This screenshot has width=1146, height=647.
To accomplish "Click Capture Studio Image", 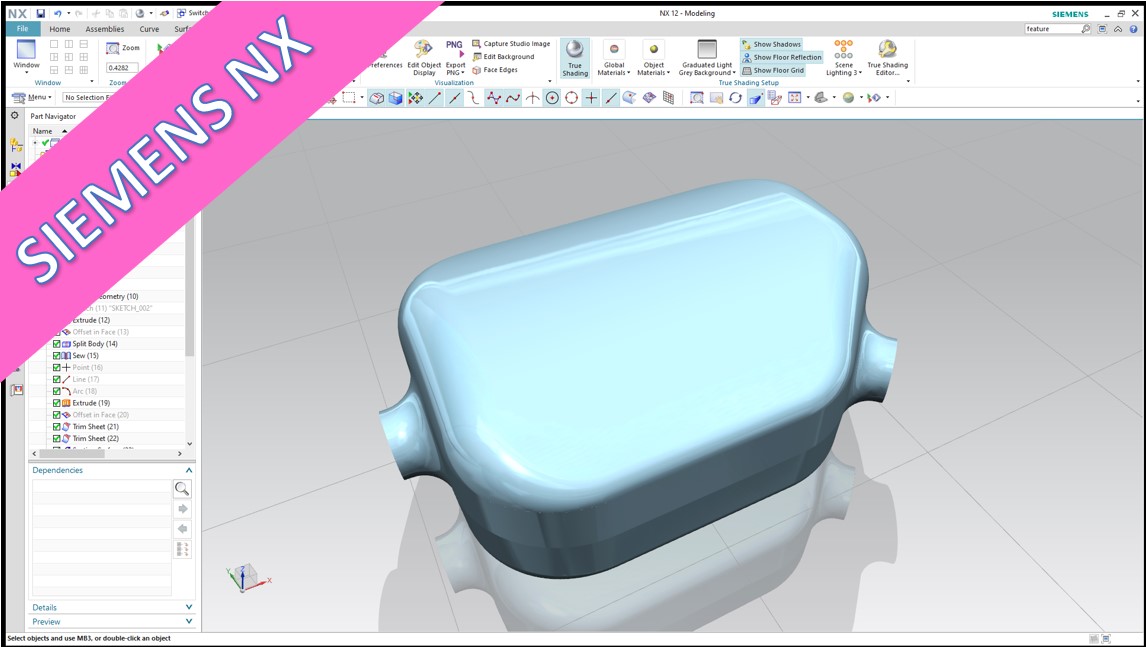I will (511, 44).
